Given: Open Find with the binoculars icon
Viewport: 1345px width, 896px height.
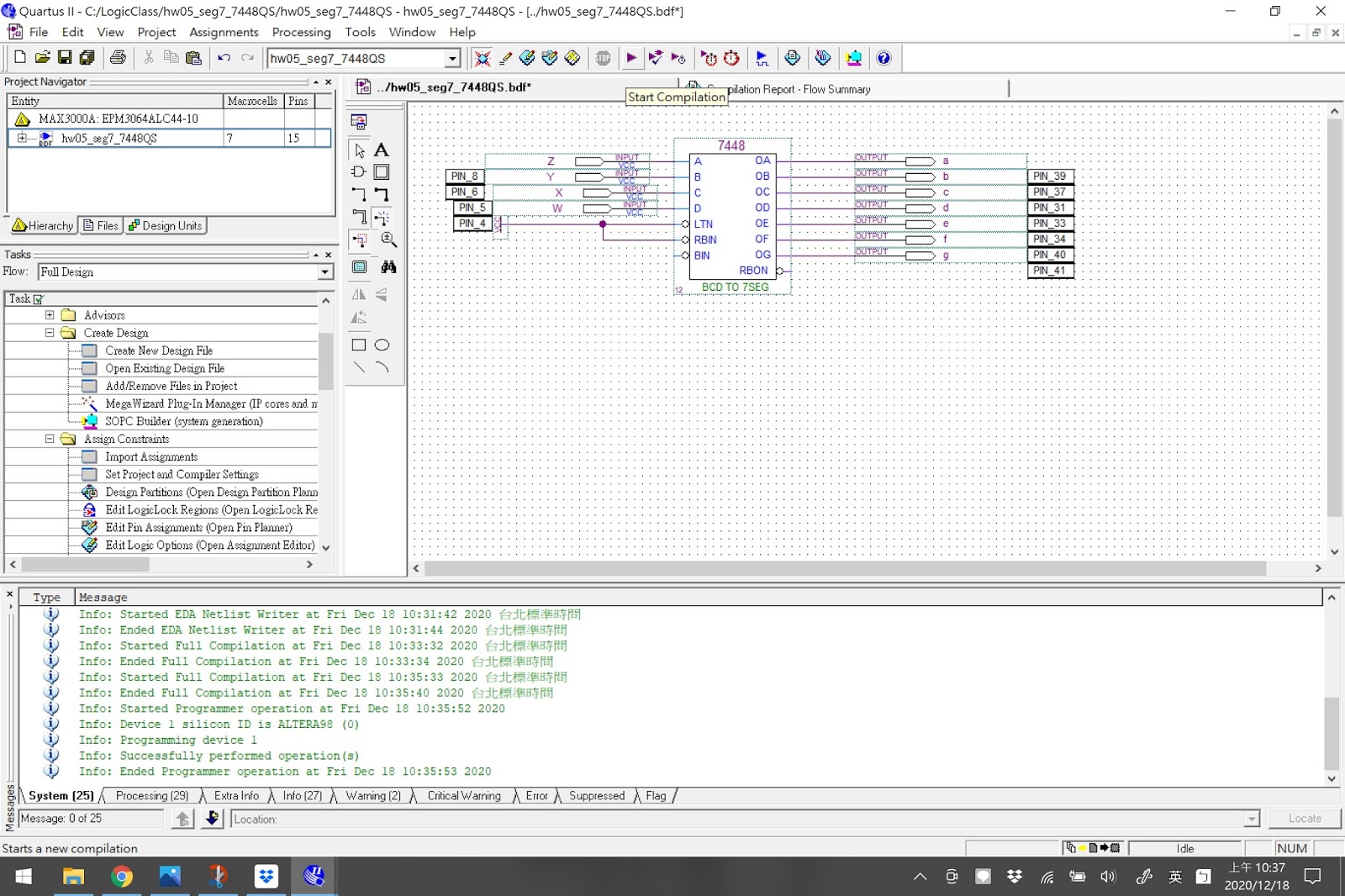Looking at the screenshot, I should coord(388,266).
